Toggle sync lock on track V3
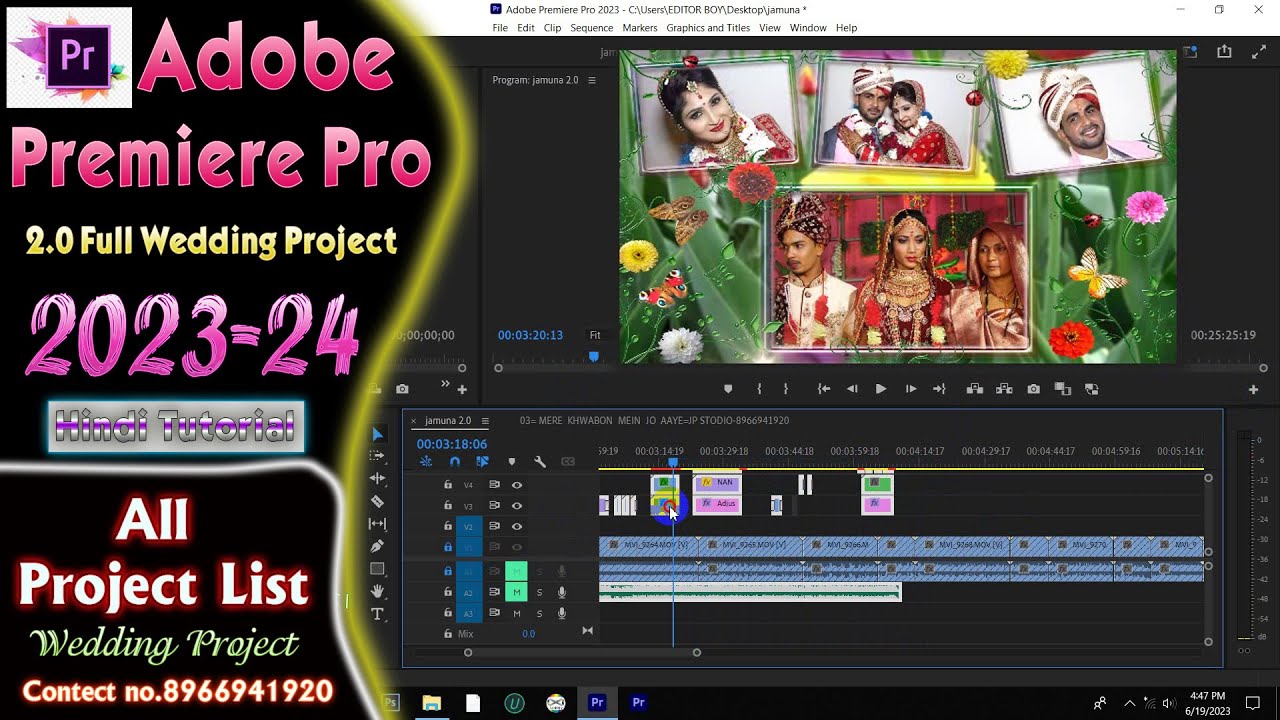The width and height of the screenshot is (1280, 720). coord(494,506)
